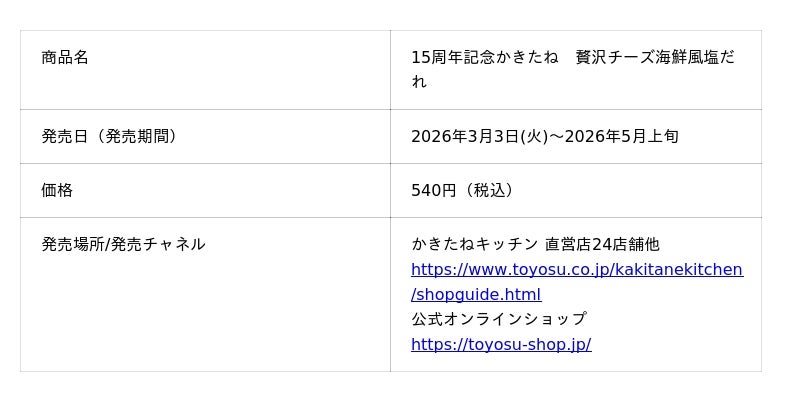This screenshot has height=402, width=800.
Task: Click the 2026年3月3日(火) start date
Action: point(479,136)
